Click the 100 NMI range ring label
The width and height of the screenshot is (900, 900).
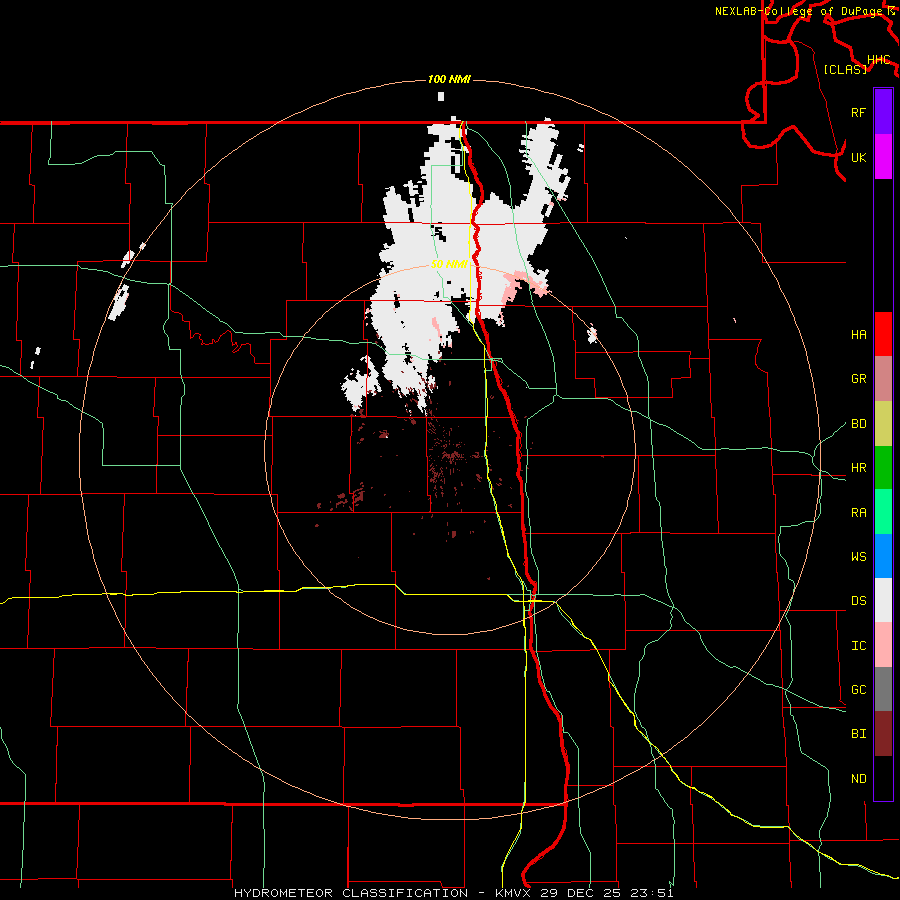[x=449, y=79]
